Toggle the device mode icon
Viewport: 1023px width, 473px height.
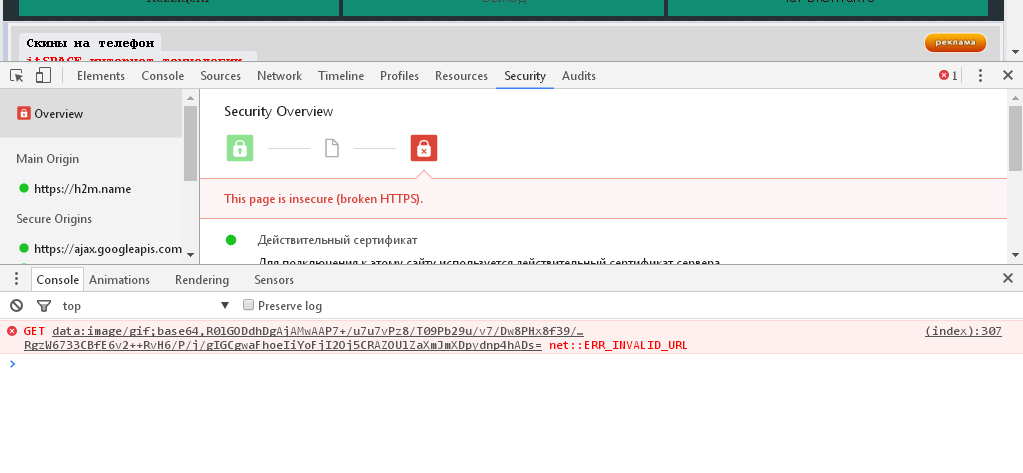click(43, 76)
